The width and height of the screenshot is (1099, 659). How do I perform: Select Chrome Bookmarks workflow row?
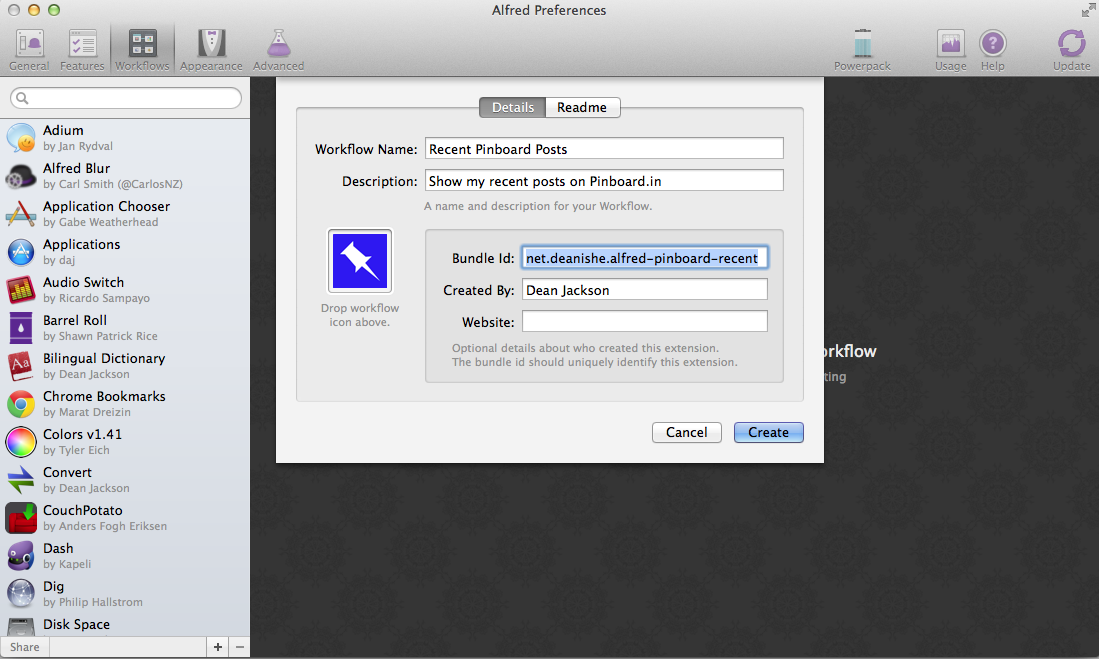click(125, 403)
